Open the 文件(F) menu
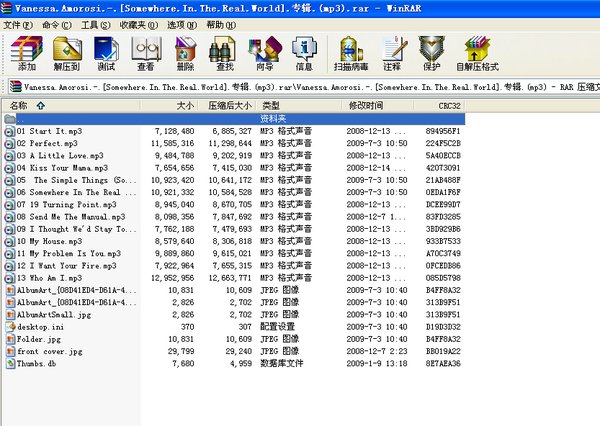 (18, 25)
